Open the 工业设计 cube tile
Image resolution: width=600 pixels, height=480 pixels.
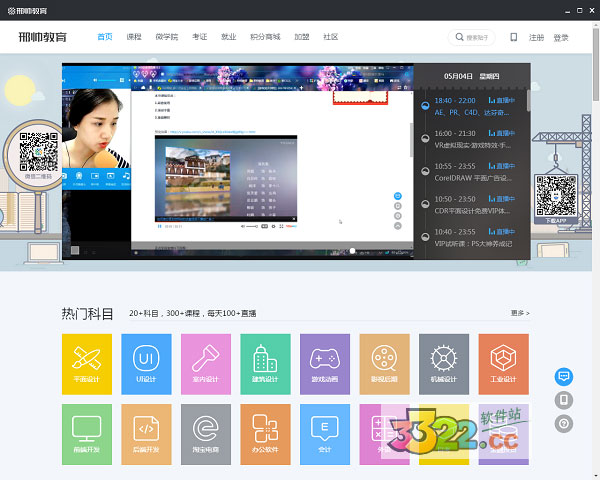(x=504, y=364)
